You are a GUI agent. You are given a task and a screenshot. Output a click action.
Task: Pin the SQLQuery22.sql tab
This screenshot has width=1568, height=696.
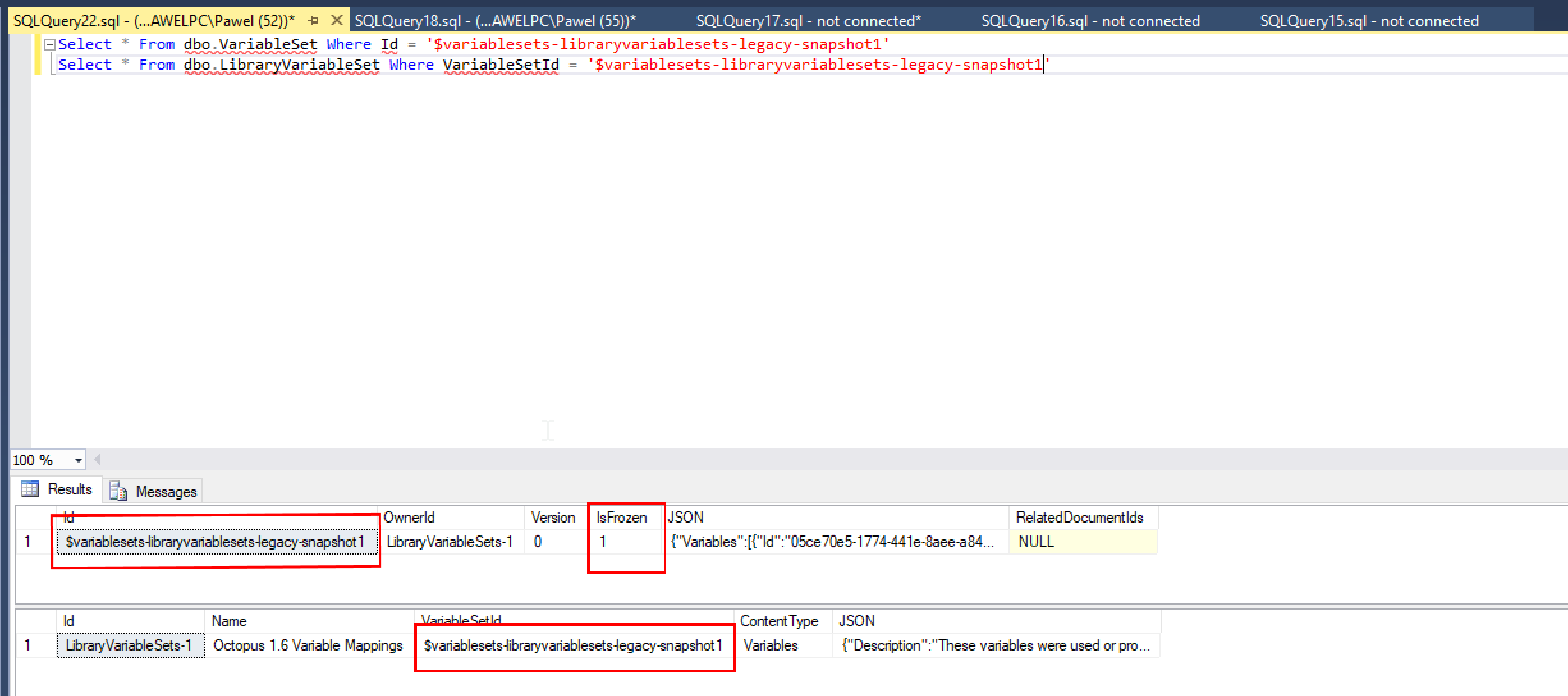pos(313,20)
